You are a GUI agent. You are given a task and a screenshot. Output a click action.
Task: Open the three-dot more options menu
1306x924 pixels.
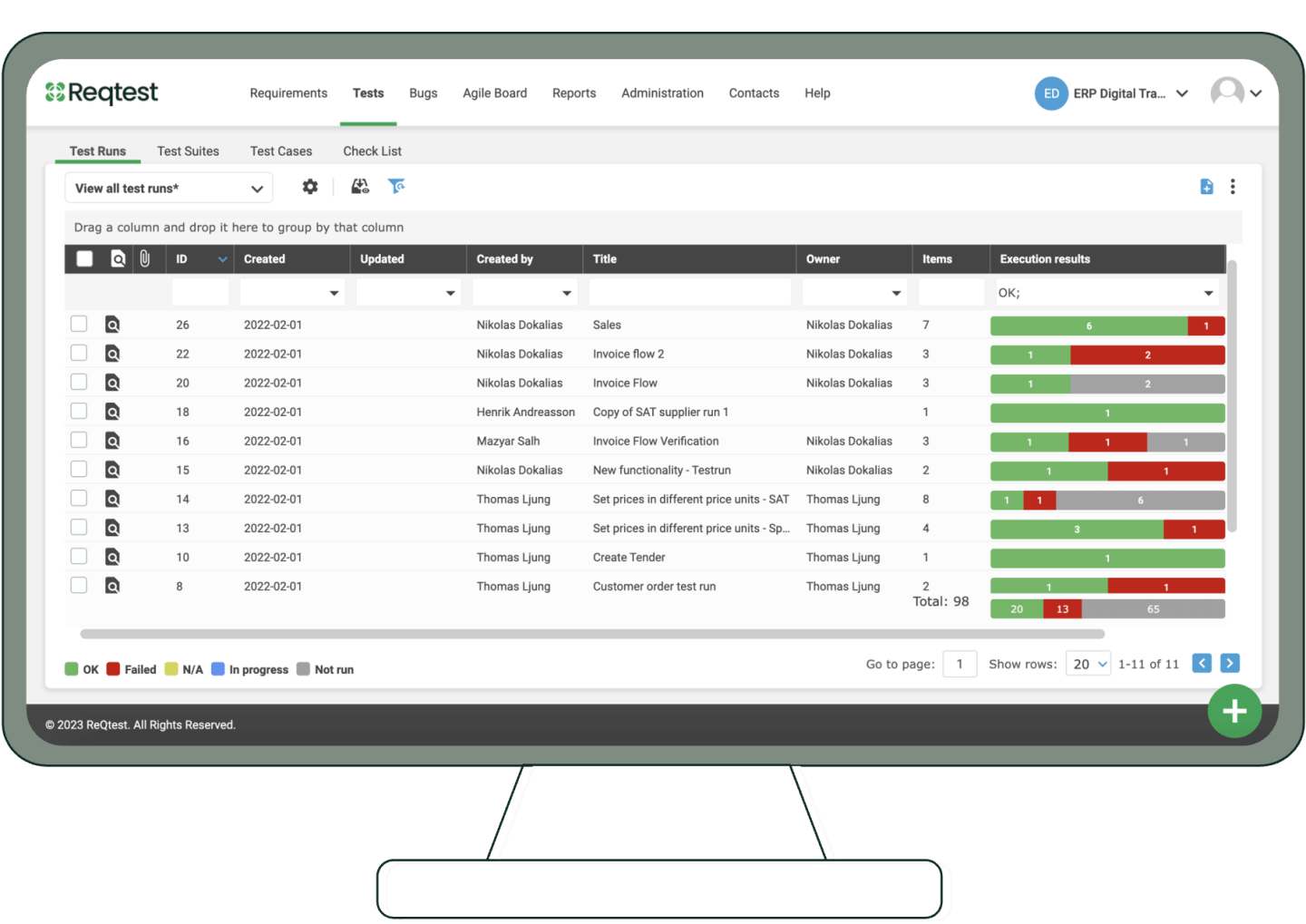coord(1233,187)
